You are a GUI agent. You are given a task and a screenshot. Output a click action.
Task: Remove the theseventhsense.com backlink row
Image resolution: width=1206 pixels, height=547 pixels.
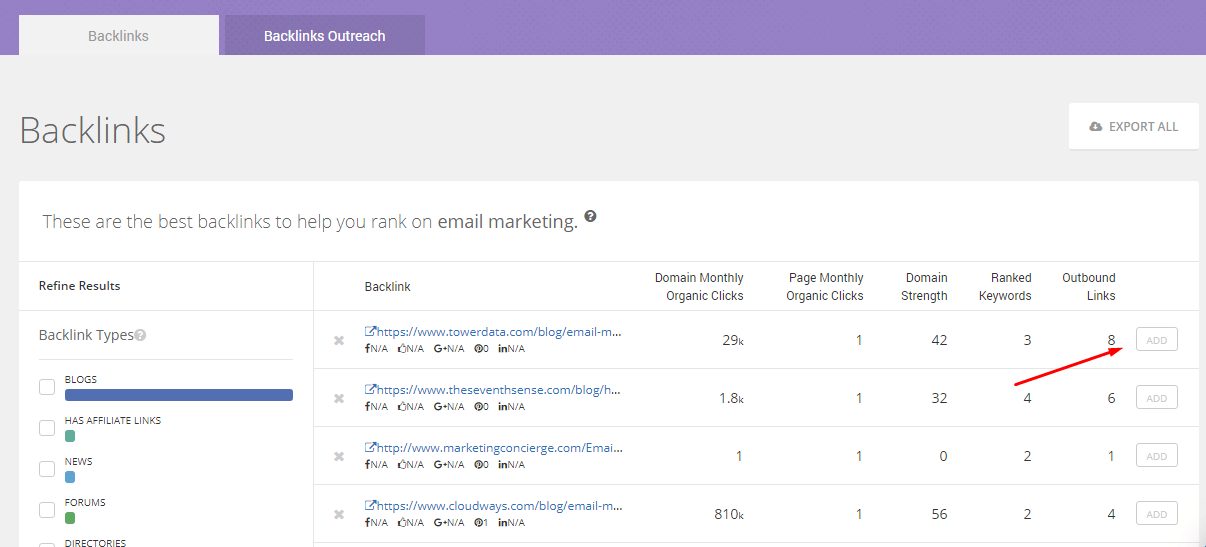tap(339, 398)
